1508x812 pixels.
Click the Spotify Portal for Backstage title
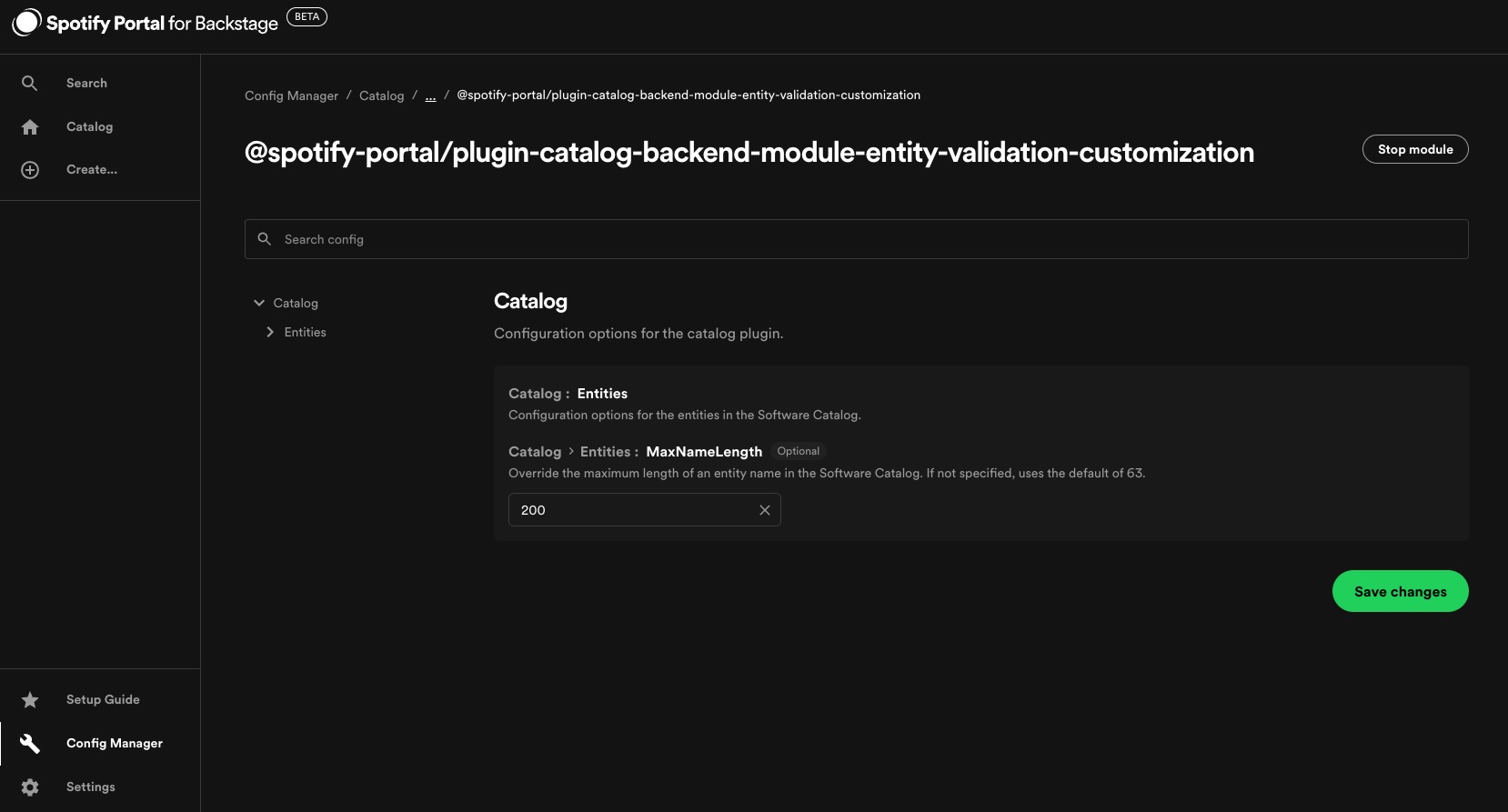(x=162, y=24)
